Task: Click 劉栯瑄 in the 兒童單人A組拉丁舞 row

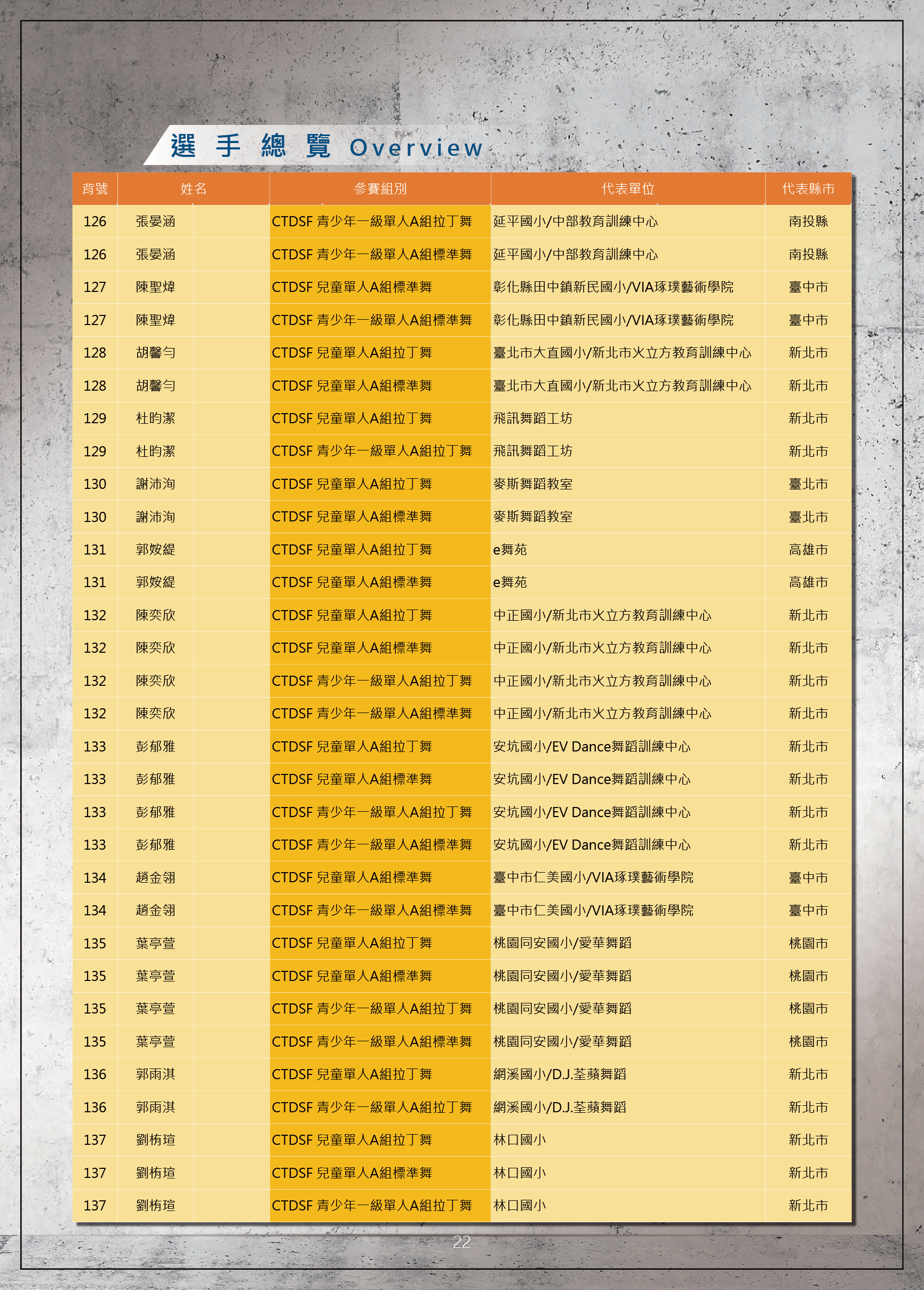Action: [x=155, y=1140]
